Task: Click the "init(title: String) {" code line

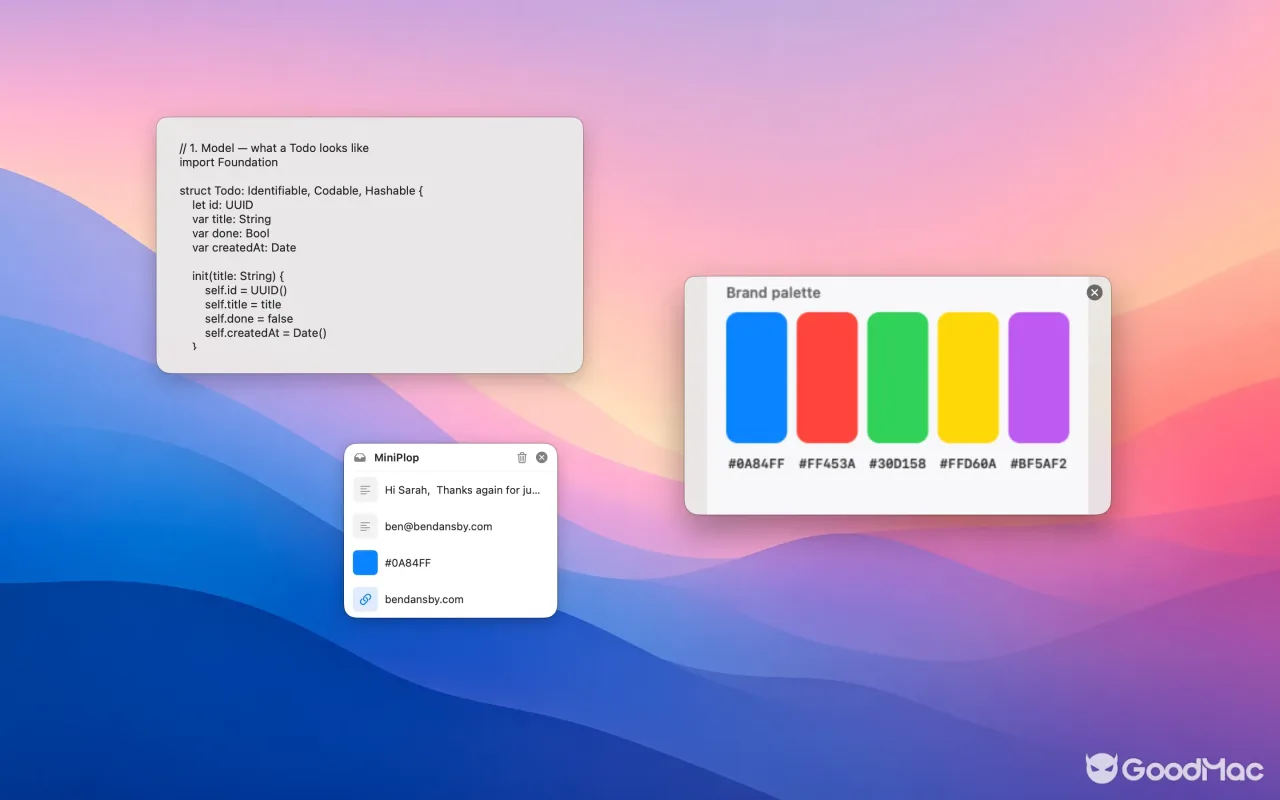Action: (x=239, y=276)
